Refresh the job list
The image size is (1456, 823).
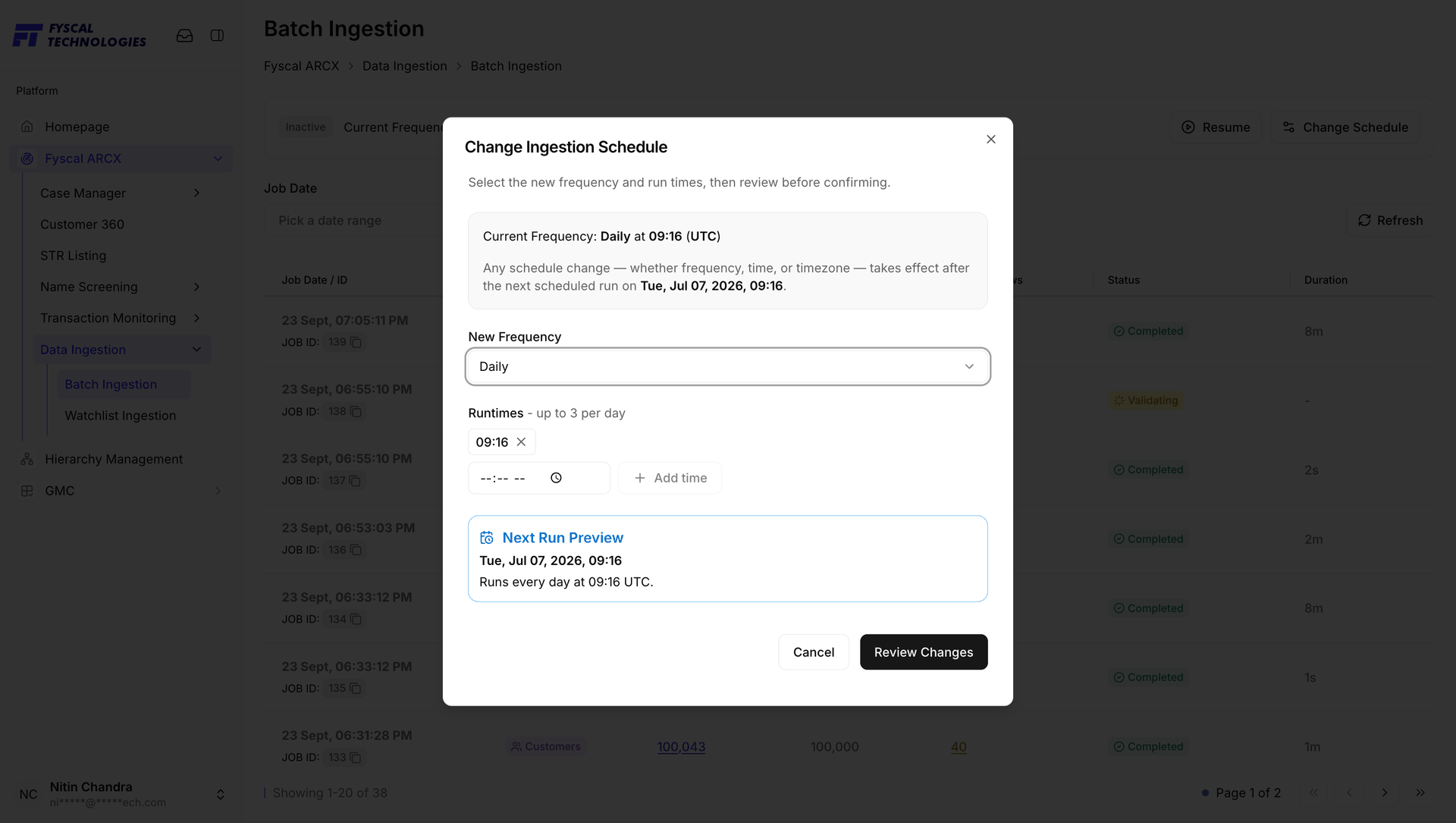pyautogui.click(x=1390, y=221)
